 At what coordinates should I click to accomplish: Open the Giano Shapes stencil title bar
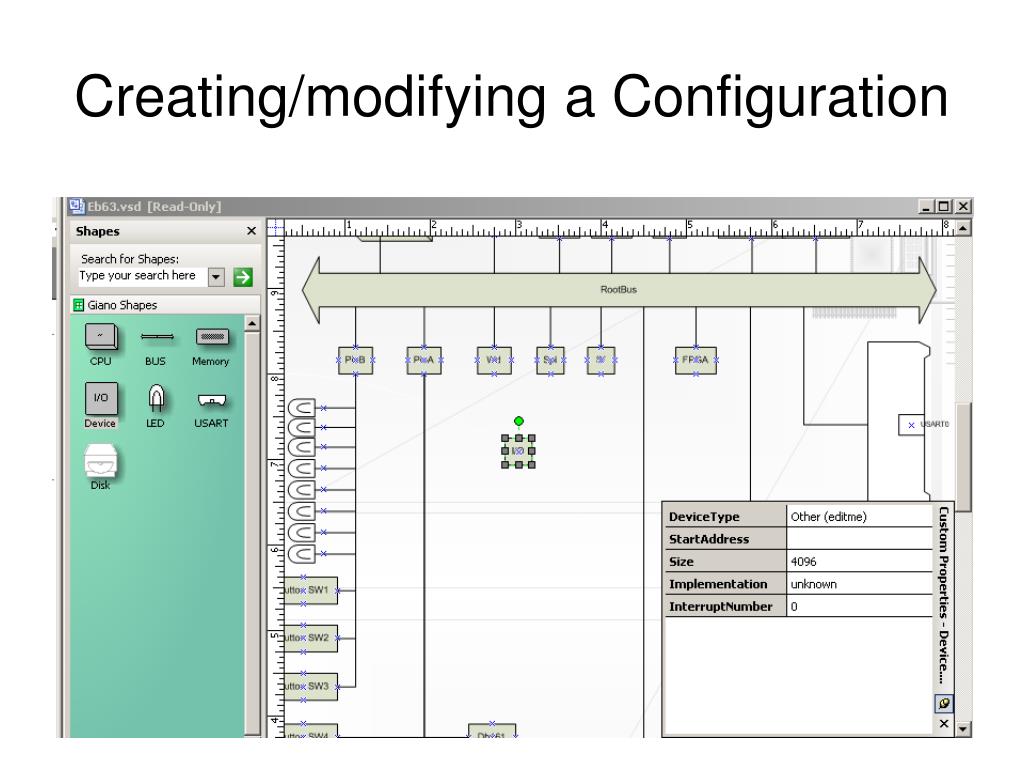166,305
